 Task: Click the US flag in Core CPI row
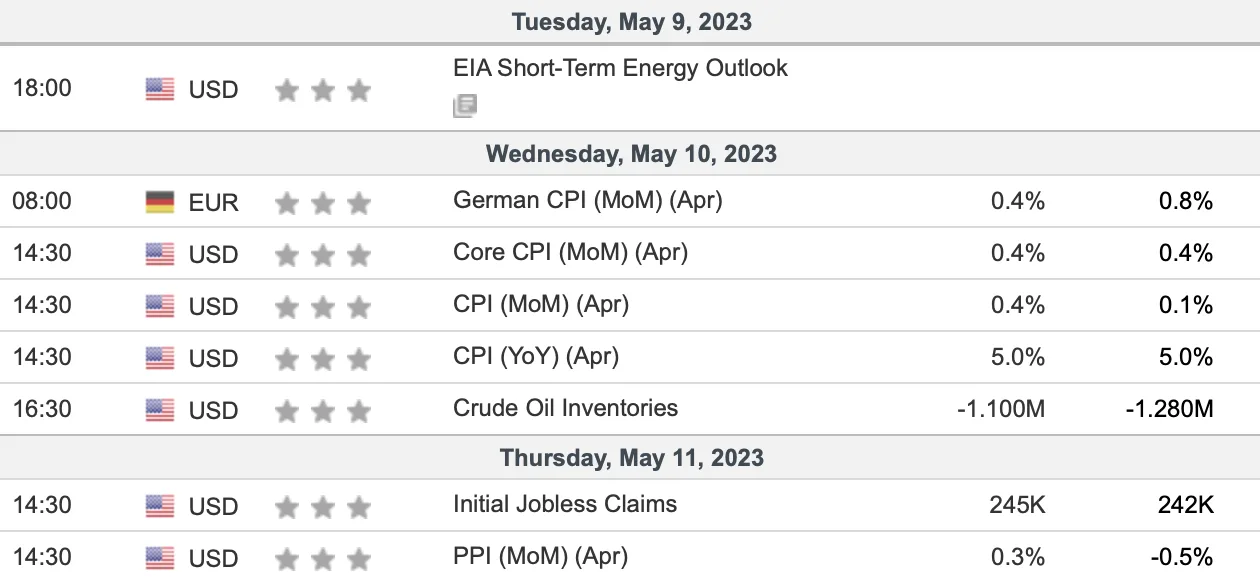tap(160, 254)
